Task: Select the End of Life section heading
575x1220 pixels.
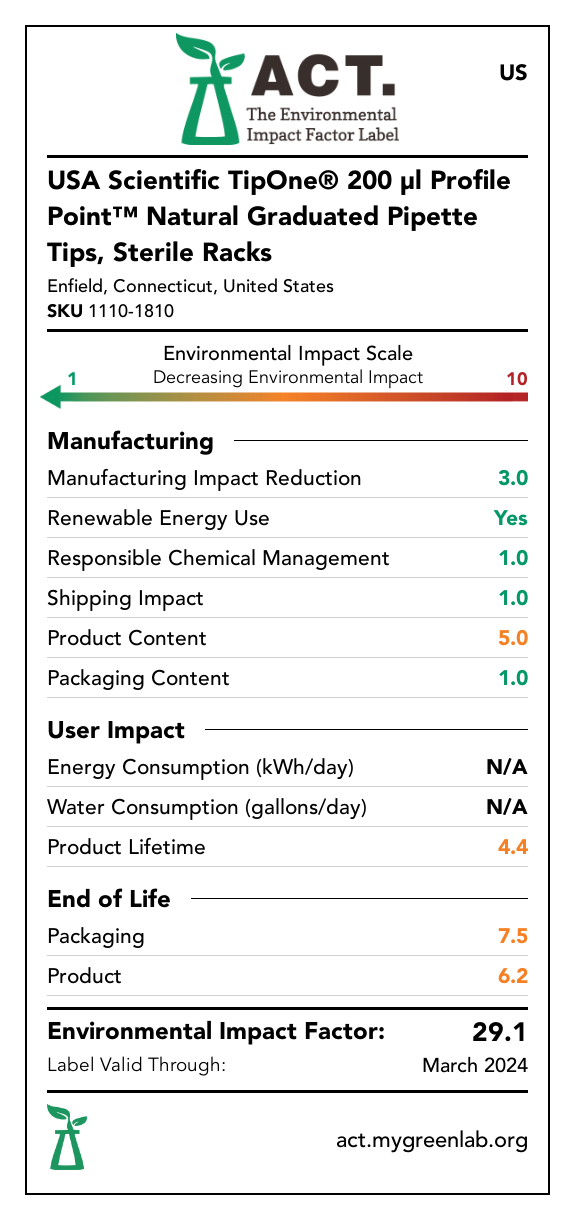Action: coord(109,899)
